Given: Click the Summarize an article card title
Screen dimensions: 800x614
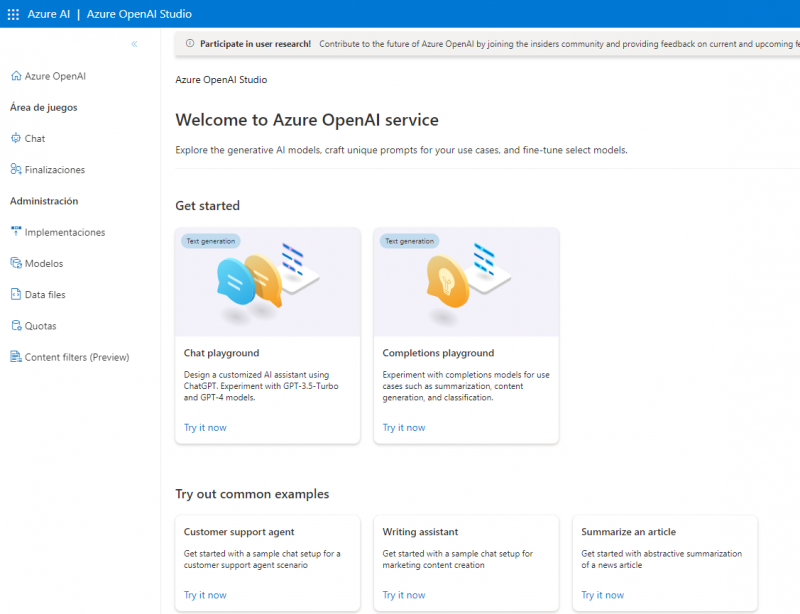Looking at the screenshot, I should [x=629, y=532].
